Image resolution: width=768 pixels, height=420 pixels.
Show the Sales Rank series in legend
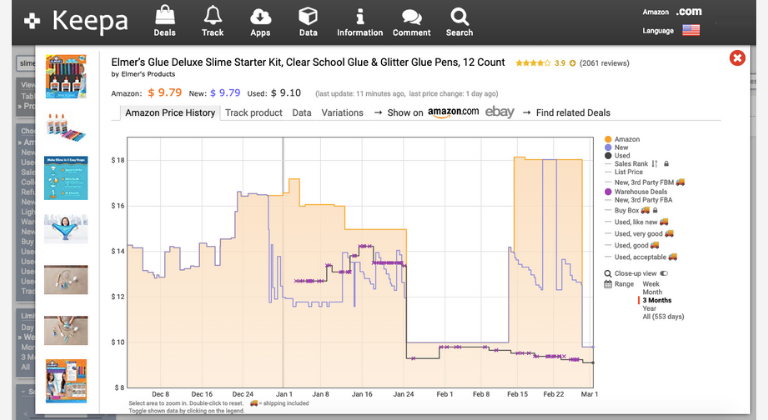pyautogui.click(x=631, y=163)
